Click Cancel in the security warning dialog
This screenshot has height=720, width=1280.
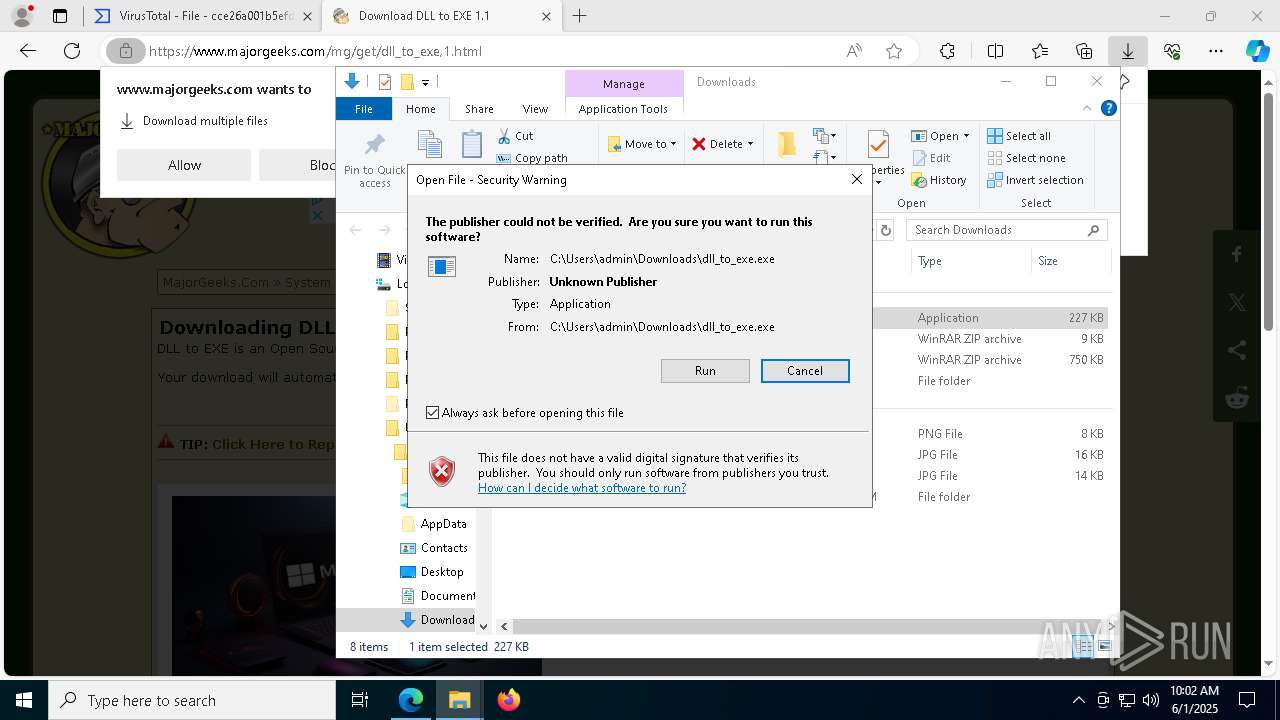(x=805, y=371)
